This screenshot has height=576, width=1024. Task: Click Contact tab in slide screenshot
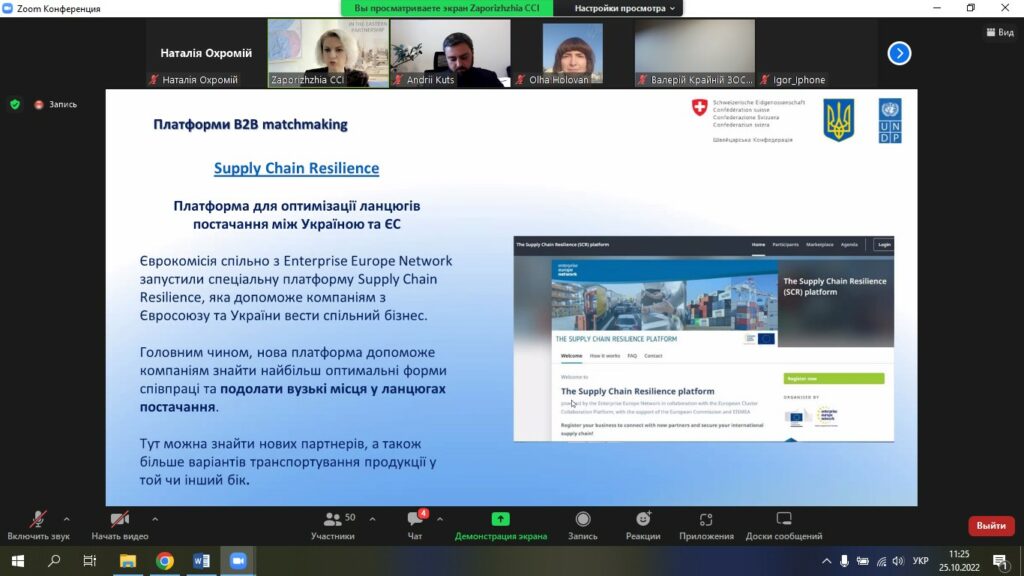[x=653, y=356]
